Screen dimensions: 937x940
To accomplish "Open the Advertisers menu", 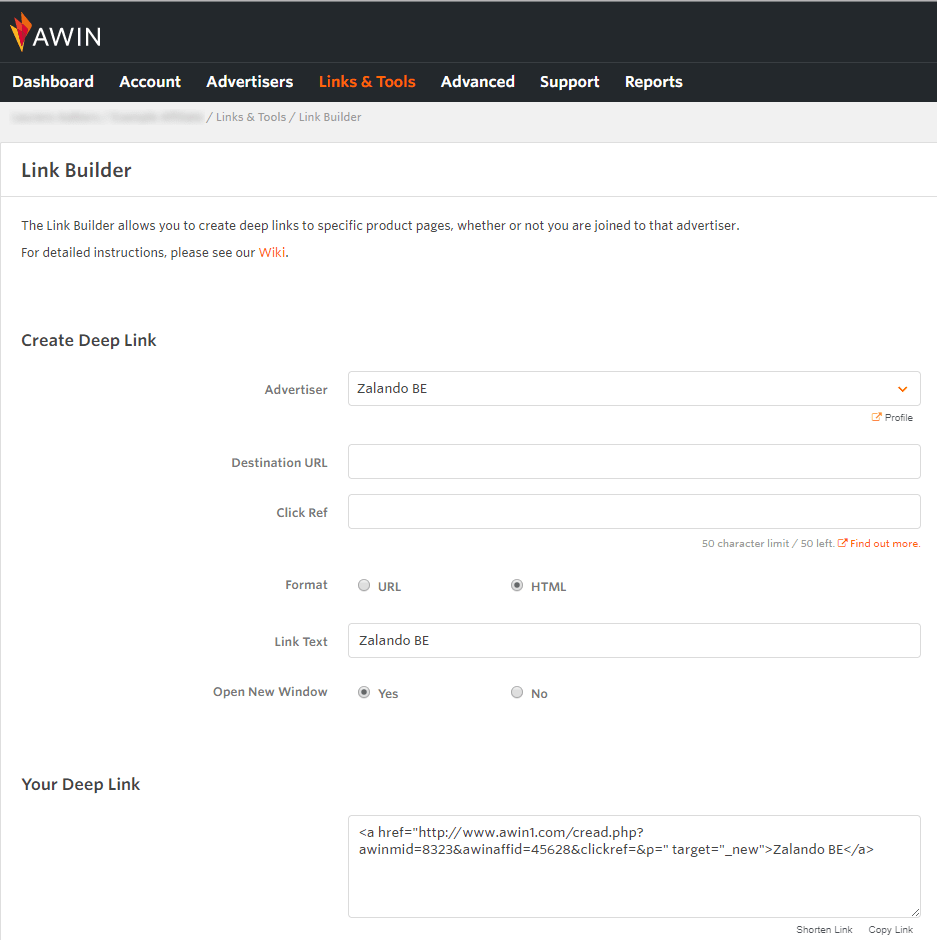I will pyautogui.click(x=249, y=82).
